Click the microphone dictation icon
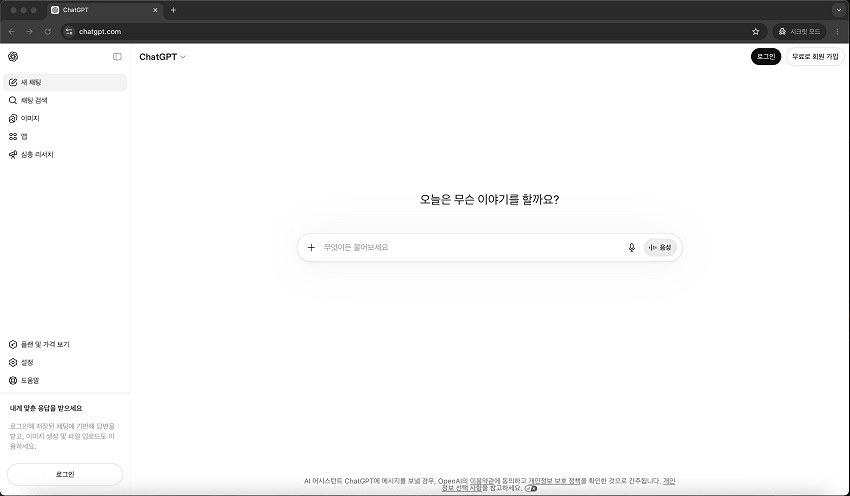 (632, 247)
